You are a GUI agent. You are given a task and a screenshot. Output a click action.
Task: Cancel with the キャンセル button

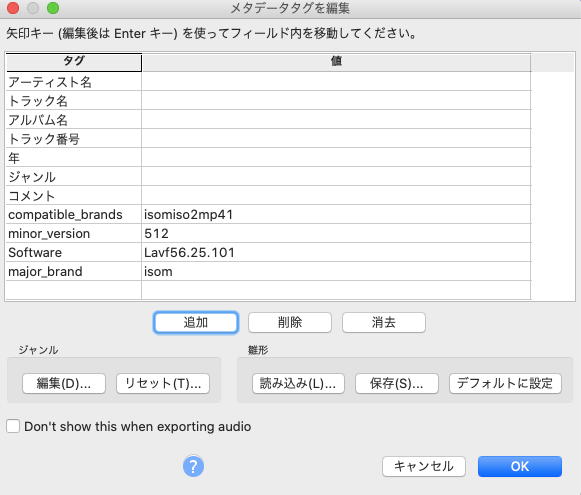coord(424,466)
